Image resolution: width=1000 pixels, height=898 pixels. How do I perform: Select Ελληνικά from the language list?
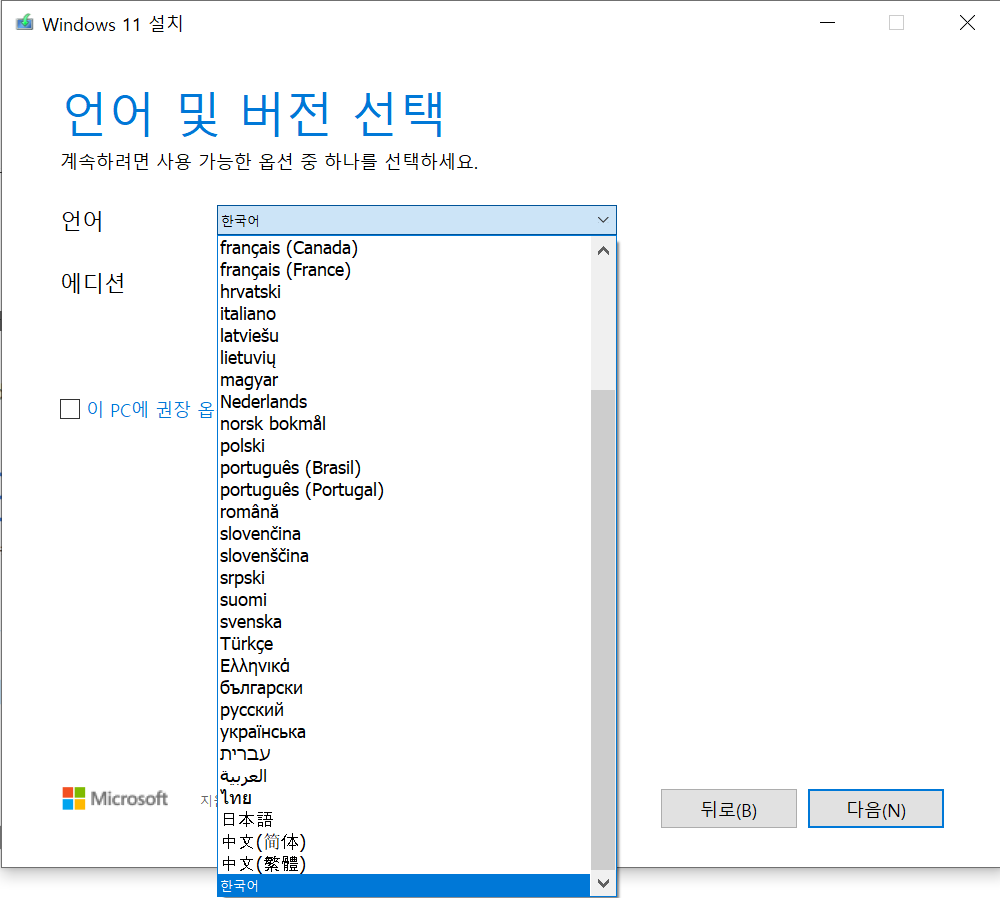[404, 666]
